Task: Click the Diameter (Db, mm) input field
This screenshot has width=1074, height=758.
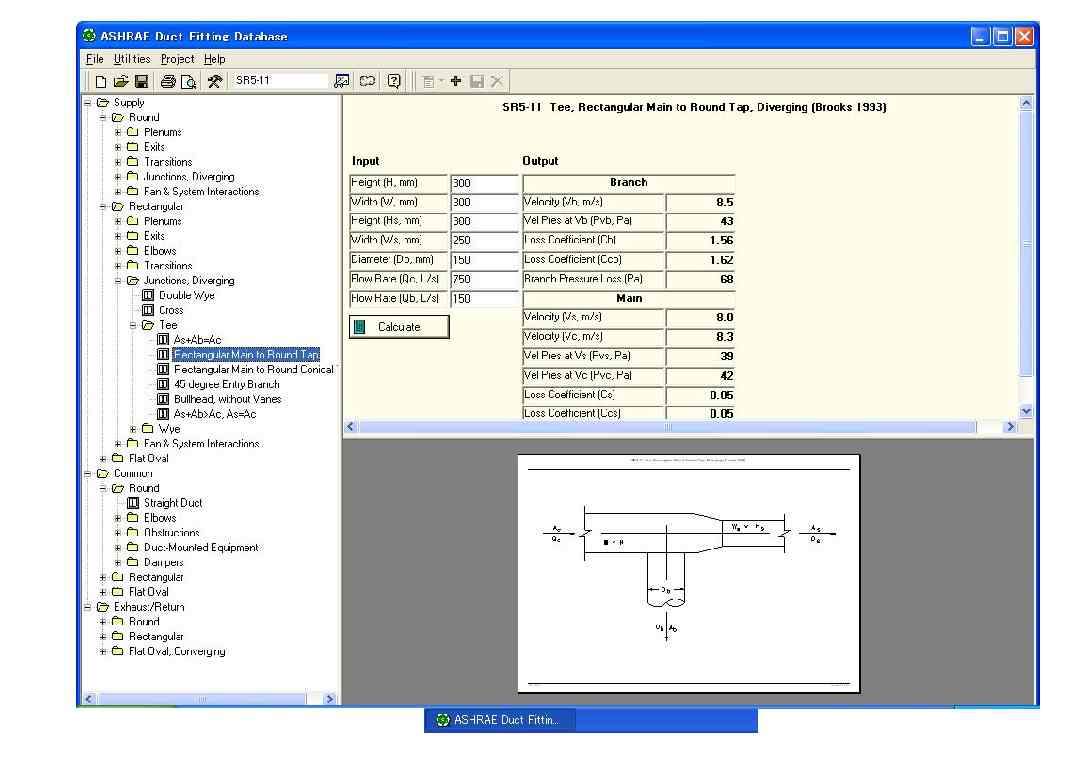Action: (x=484, y=260)
